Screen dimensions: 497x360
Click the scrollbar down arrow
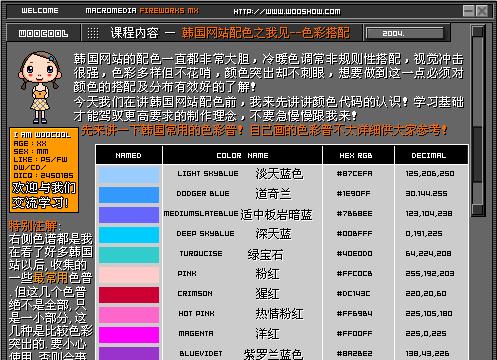point(478,209)
